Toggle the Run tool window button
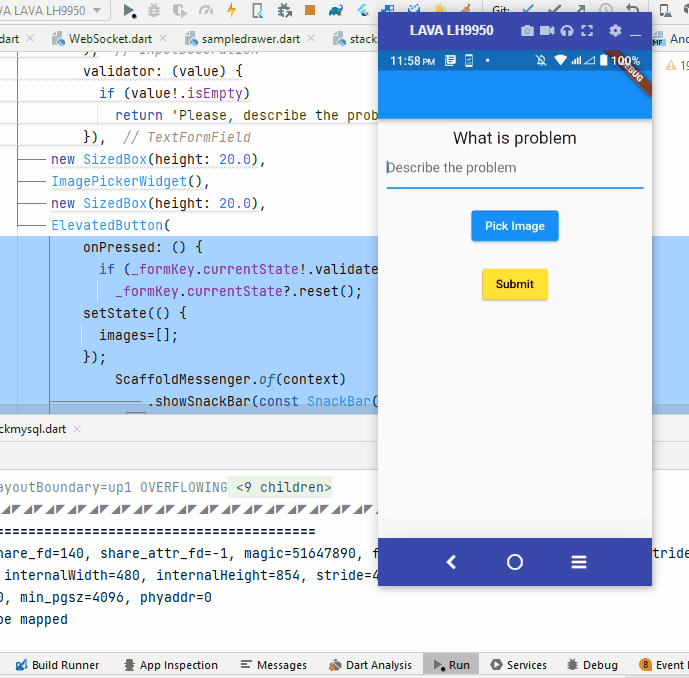The height and width of the screenshot is (678, 689). [x=451, y=665]
